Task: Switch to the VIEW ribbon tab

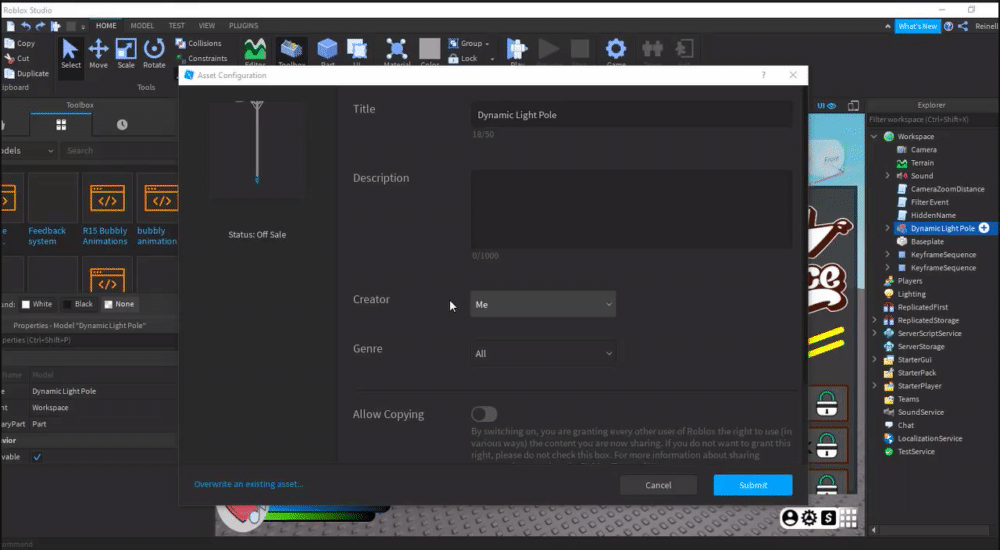Action: tap(207, 26)
